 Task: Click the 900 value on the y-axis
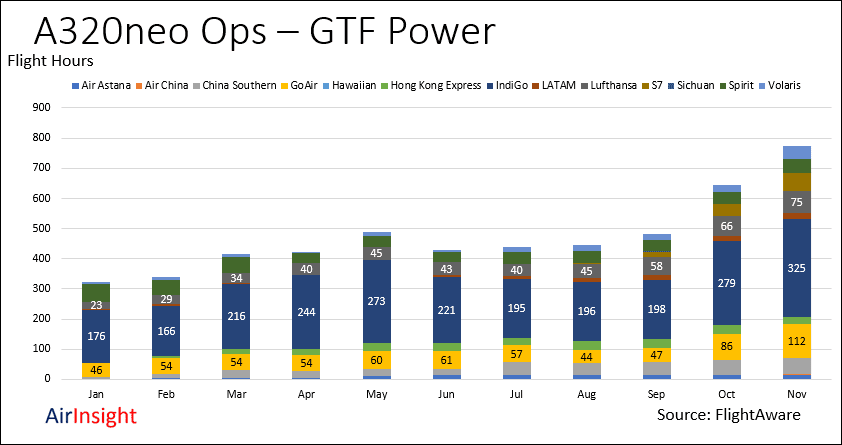coord(41,107)
